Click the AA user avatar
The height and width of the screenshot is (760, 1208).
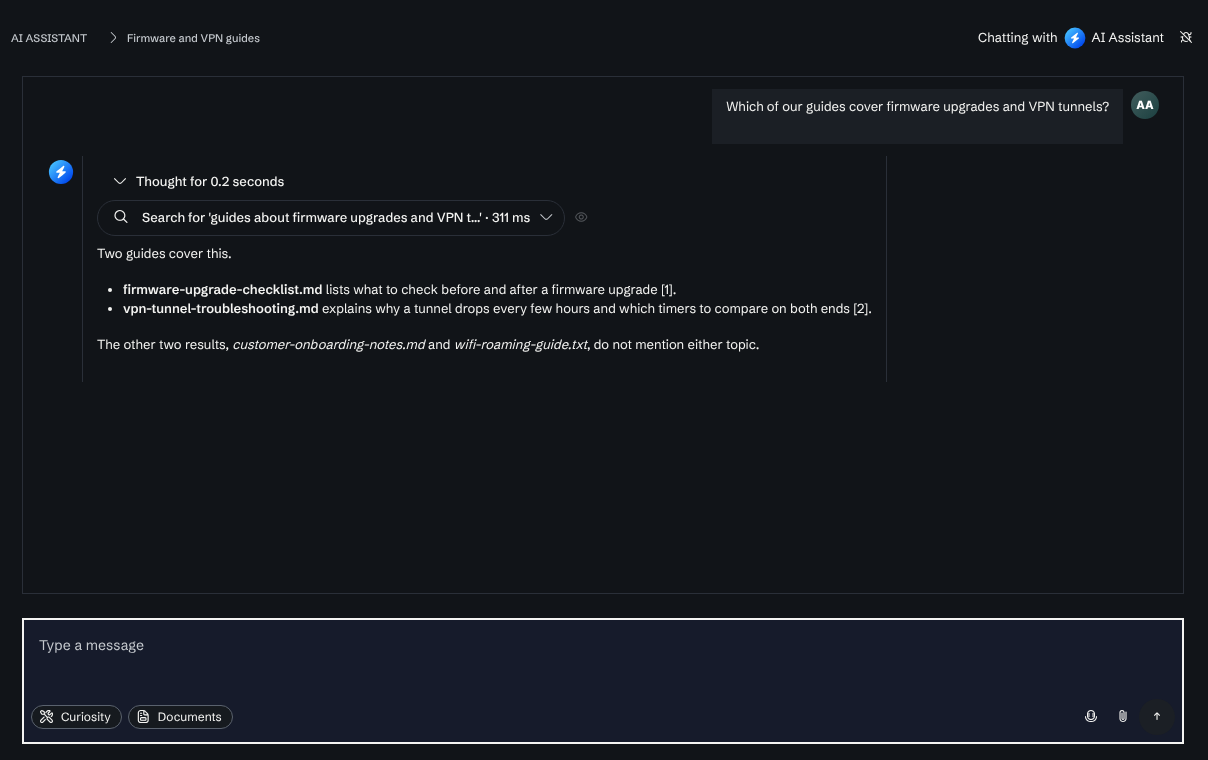click(1145, 105)
